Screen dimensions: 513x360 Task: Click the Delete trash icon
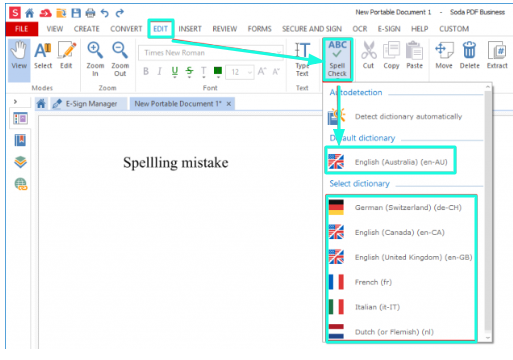click(470, 55)
